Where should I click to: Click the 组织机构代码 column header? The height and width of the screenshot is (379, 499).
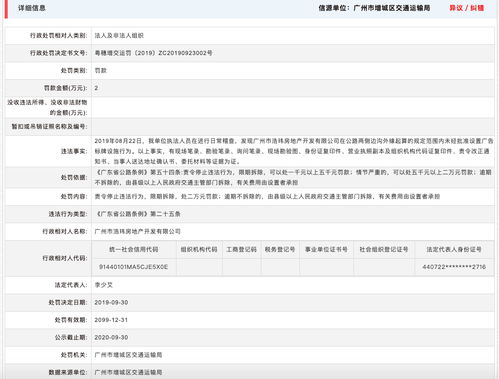[x=199, y=249]
